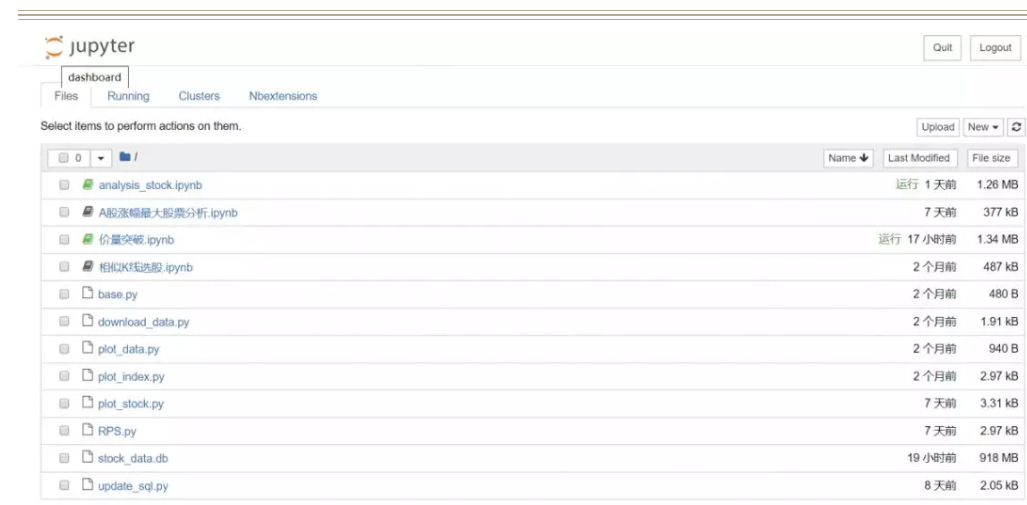Open the base.py file

(x=118, y=295)
